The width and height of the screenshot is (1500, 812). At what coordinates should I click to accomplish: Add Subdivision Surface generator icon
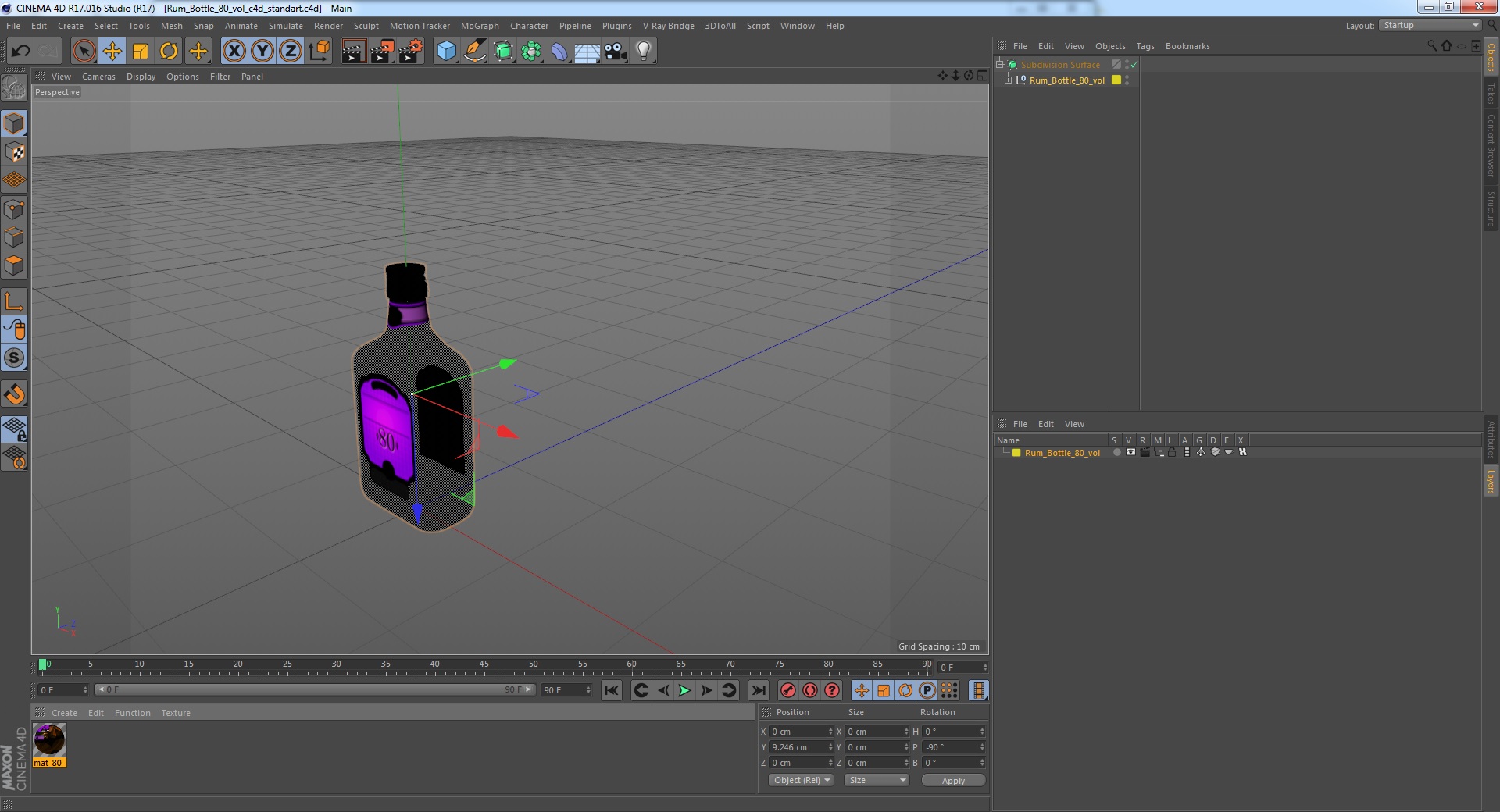click(503, 52)
